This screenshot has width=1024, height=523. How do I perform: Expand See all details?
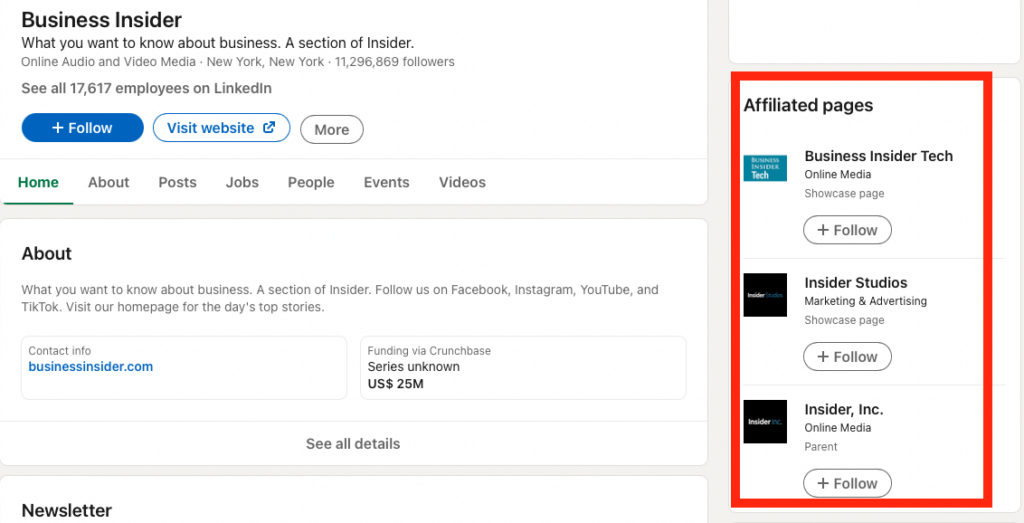[x=353, y=443]
